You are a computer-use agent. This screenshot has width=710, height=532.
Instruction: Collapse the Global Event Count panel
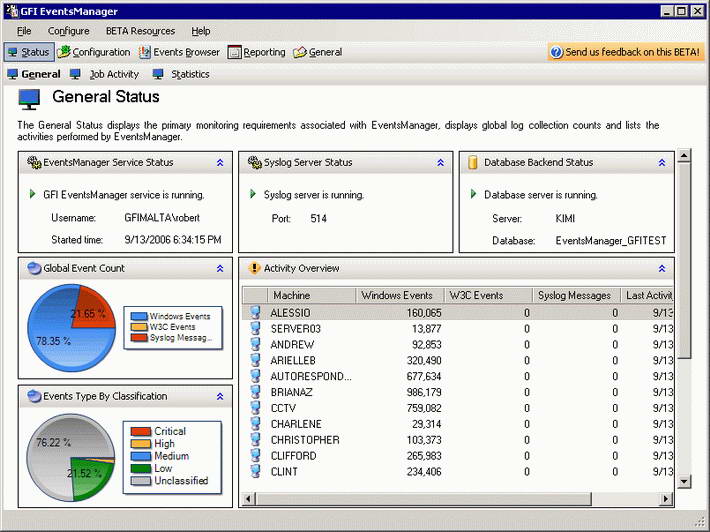(x=220, y=268)
